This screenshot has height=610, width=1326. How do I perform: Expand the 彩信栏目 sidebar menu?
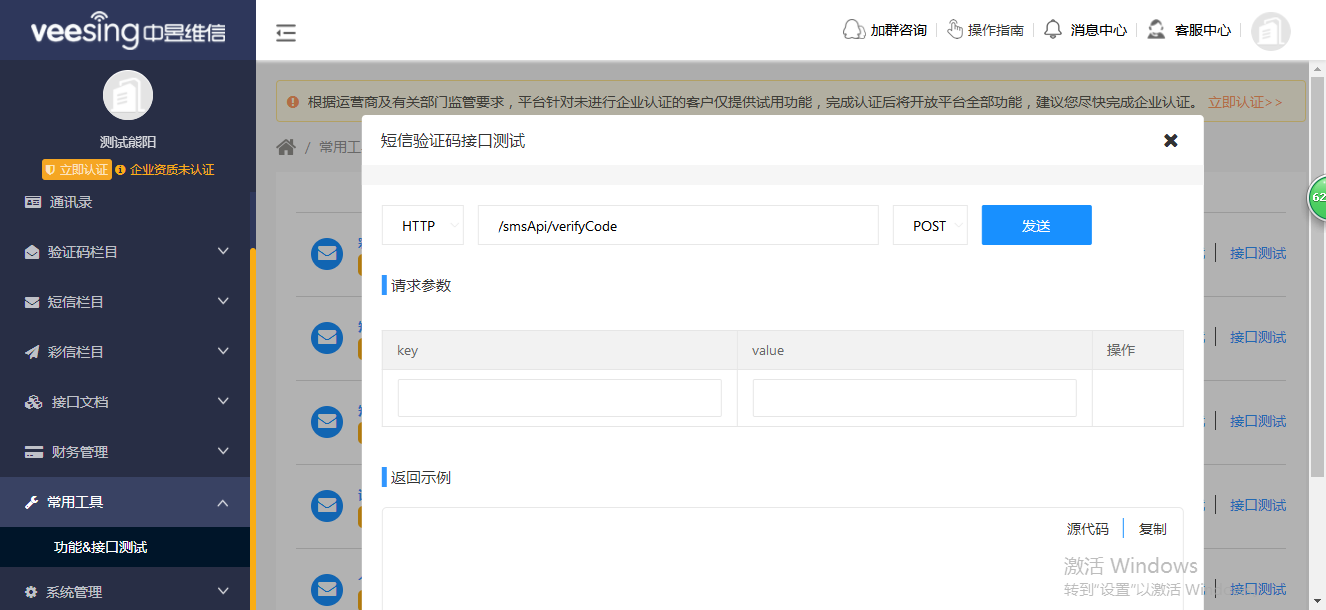point(125,352)
